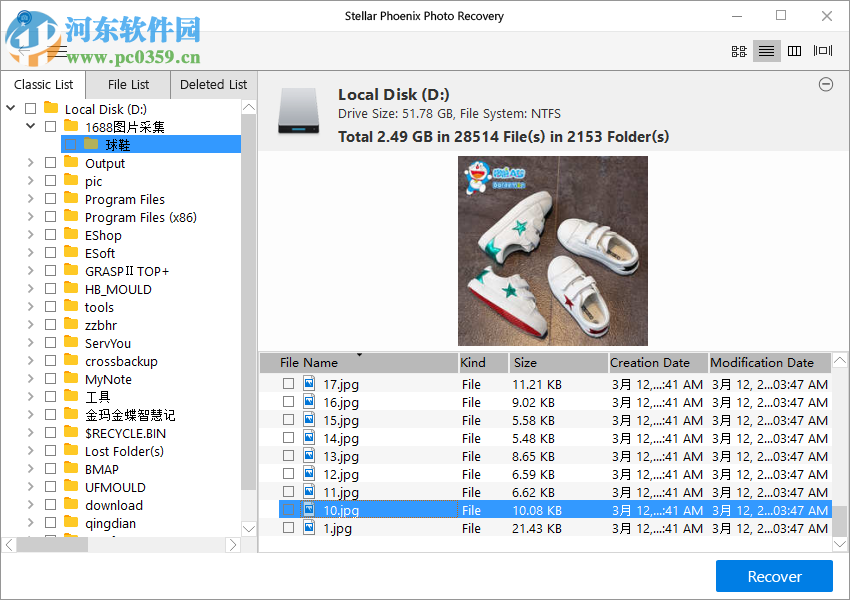850x600 pixels.
Task: Open the Deleted List tab
Action: (213, 85)
